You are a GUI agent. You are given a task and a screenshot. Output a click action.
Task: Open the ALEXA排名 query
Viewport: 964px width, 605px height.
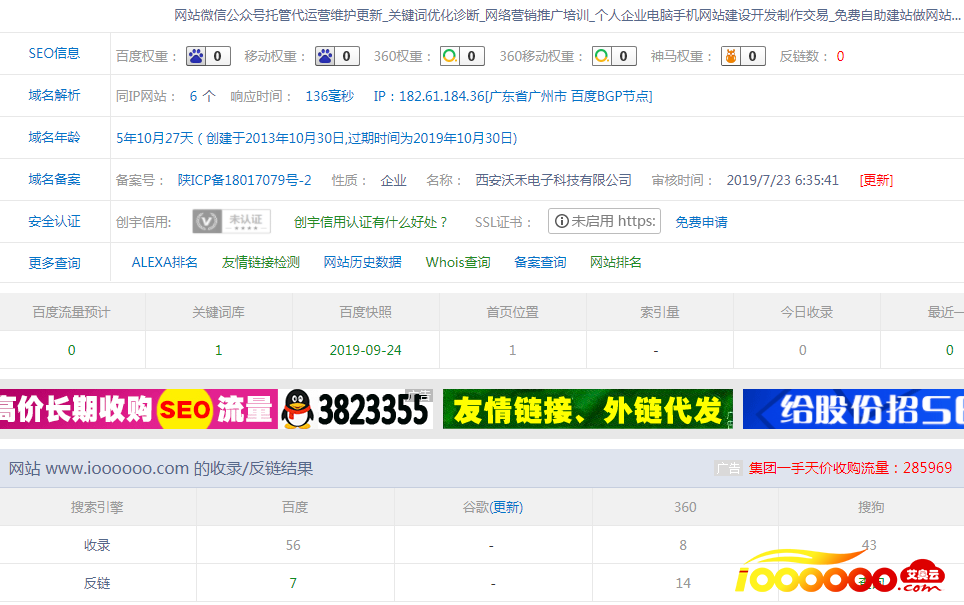(x=164, y=263)
